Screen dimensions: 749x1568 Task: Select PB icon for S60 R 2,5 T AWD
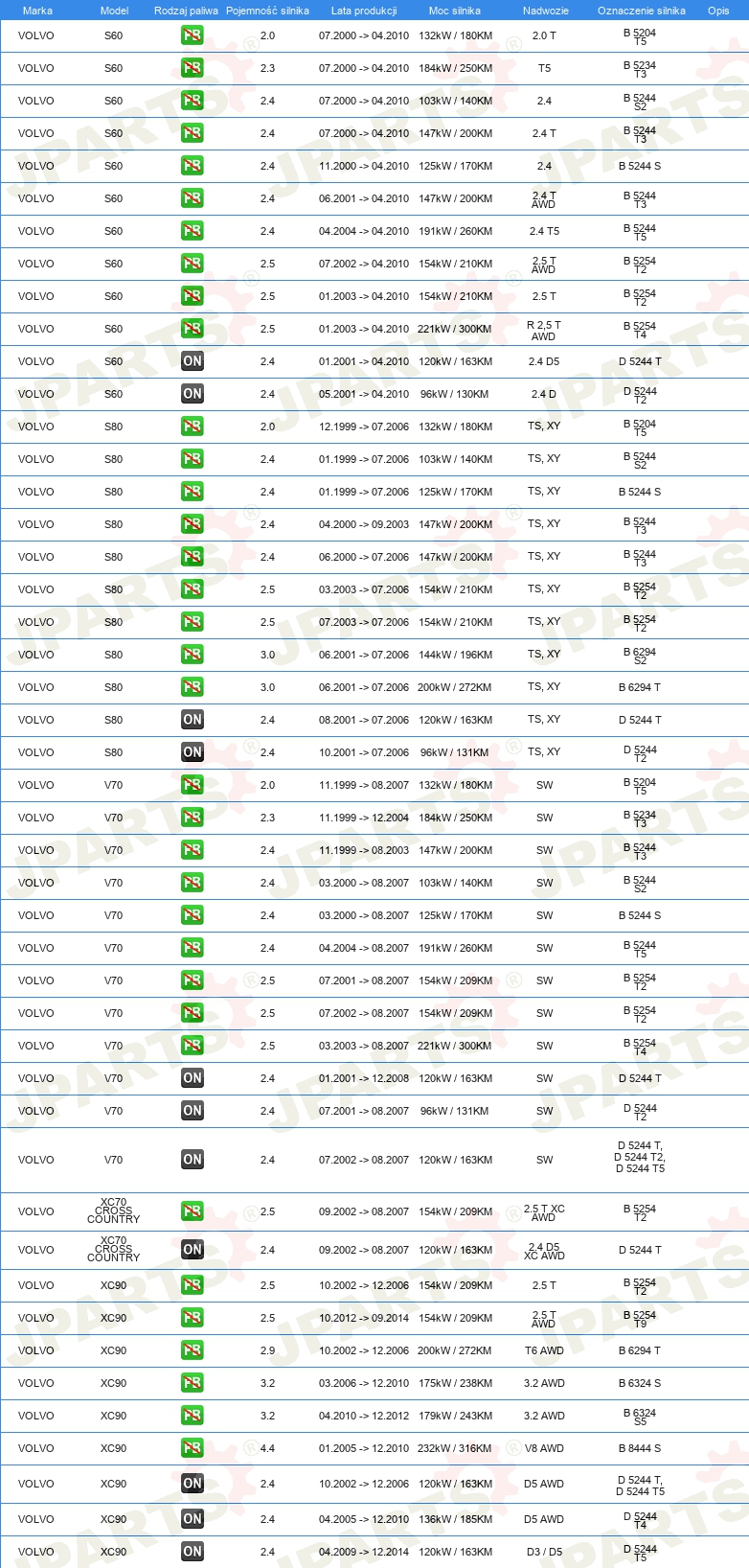tap(192, 329)
